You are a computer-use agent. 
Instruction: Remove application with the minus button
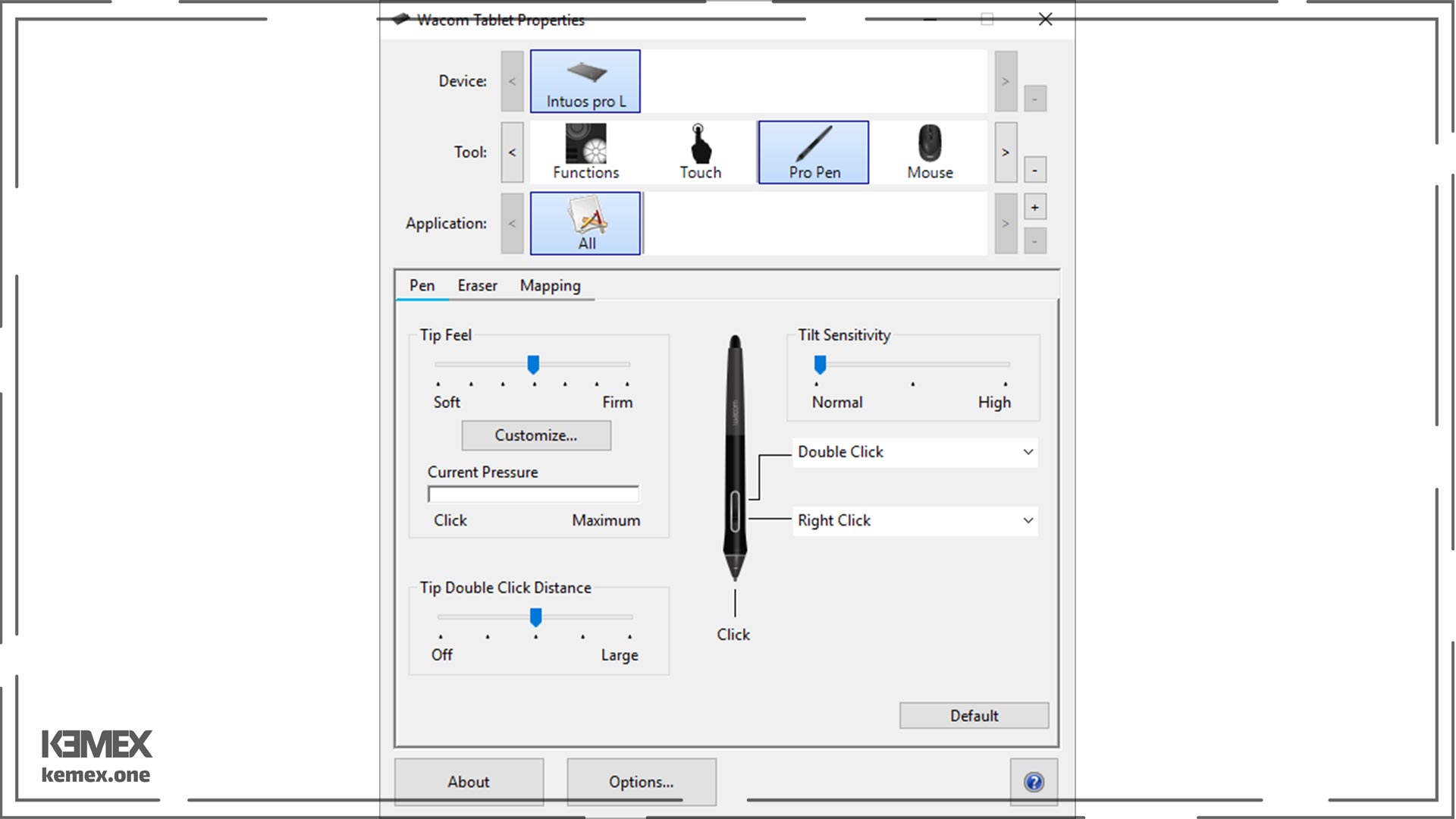[x=1035, y=241]
